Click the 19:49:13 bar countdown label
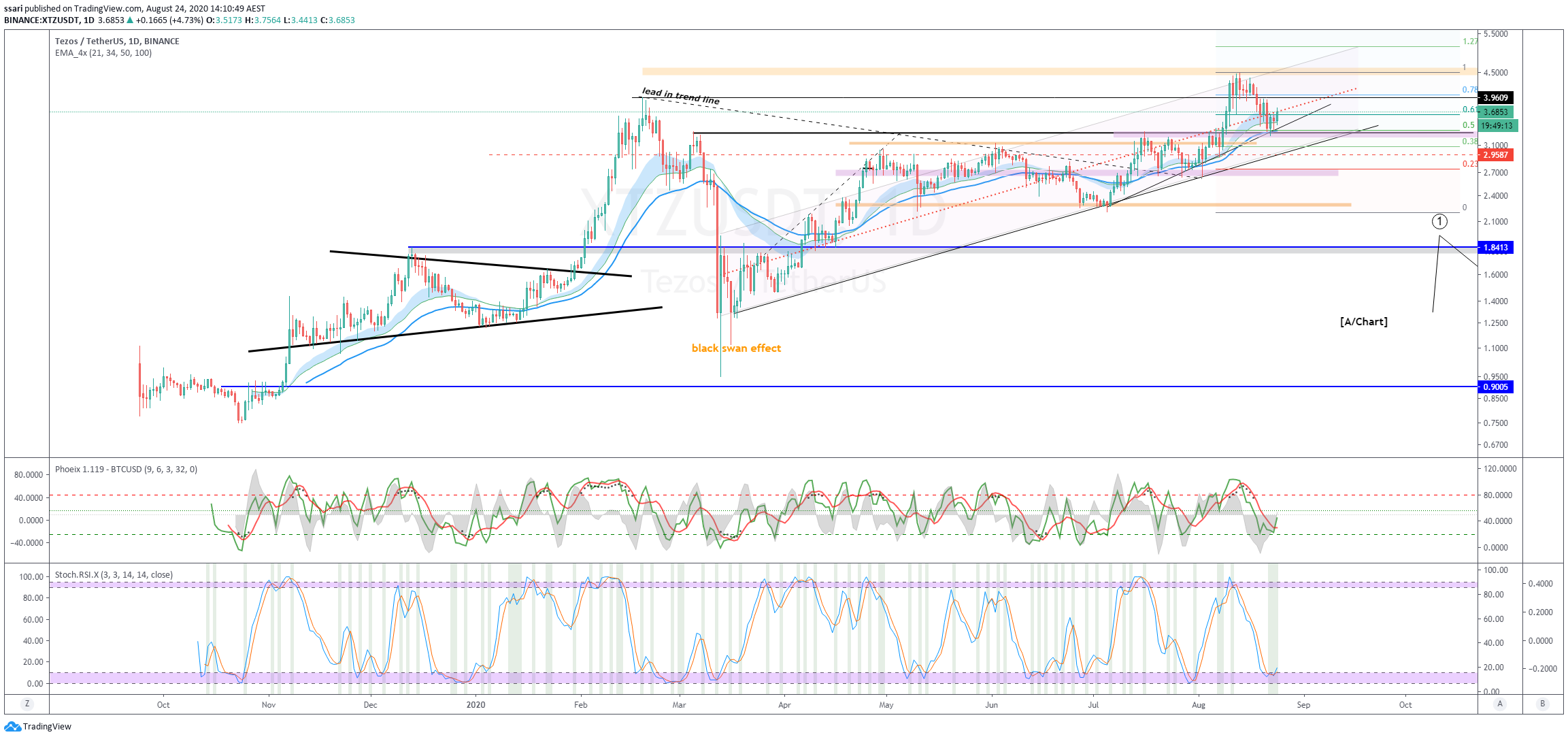The width and height of the screenshot is (1568, 739). tap(1497, 126)
